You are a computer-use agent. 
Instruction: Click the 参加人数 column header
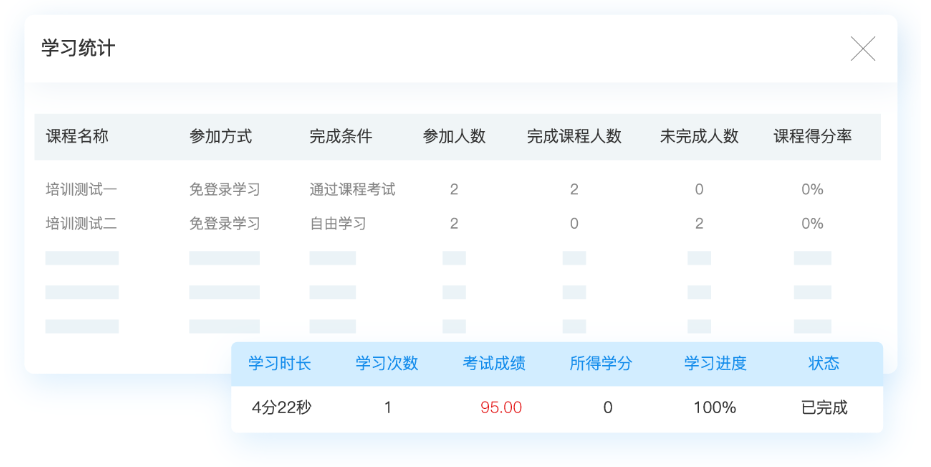tap(454, 136)
